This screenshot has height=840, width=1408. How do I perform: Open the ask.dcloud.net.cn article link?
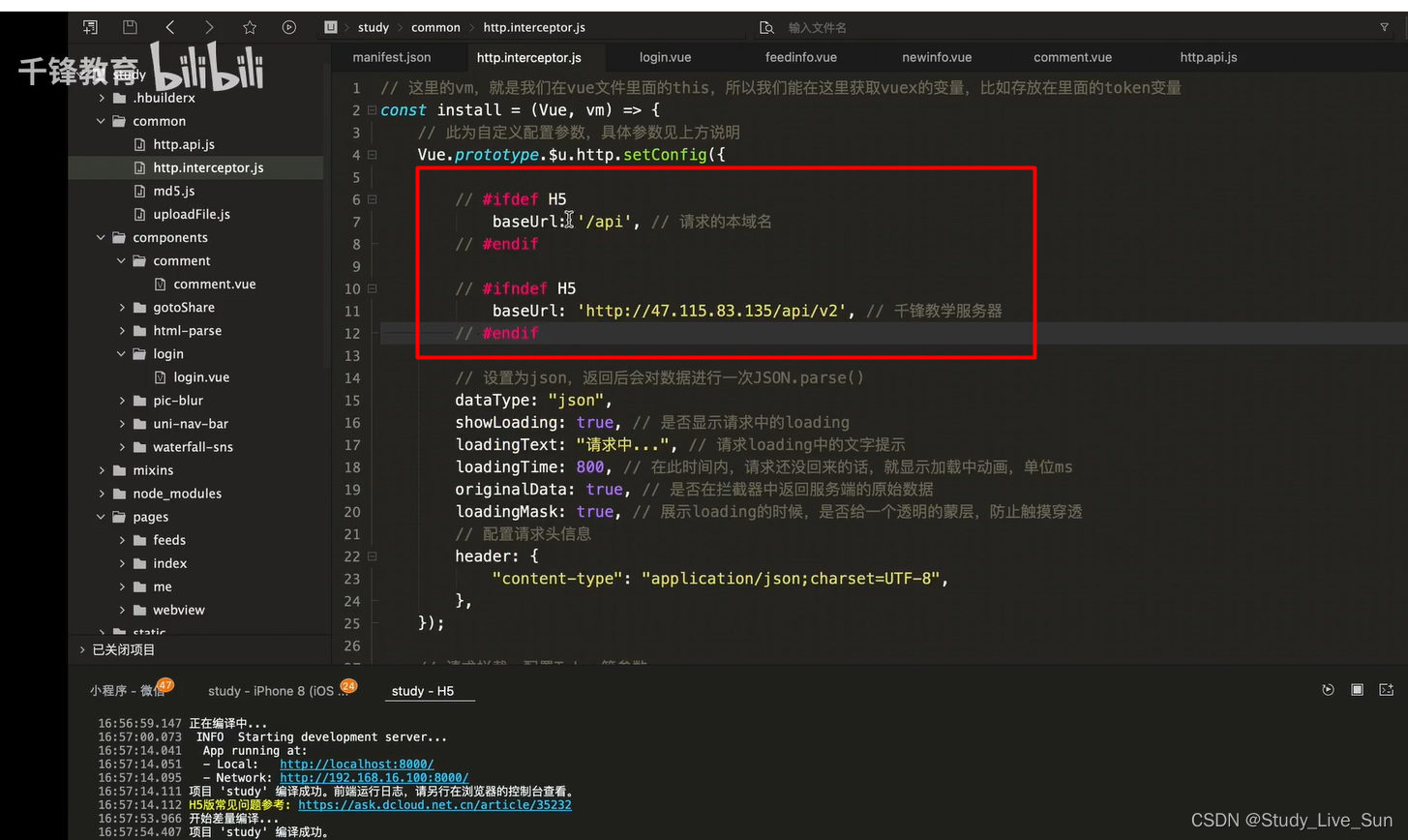coord(434,804)
